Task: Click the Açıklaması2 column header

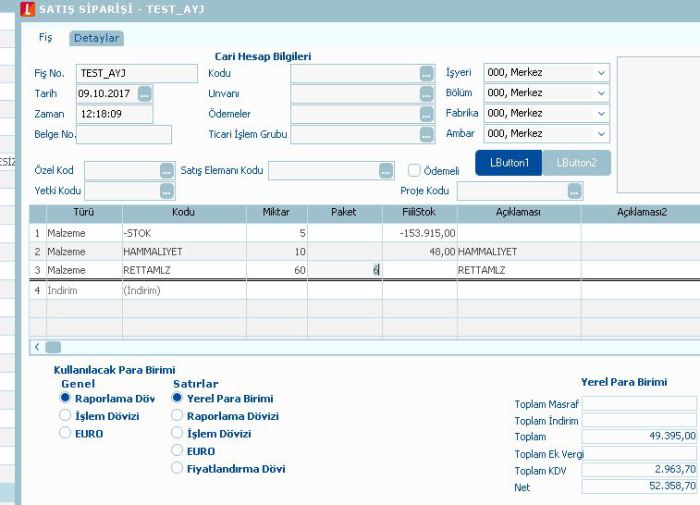Action: tap(641, 213)
